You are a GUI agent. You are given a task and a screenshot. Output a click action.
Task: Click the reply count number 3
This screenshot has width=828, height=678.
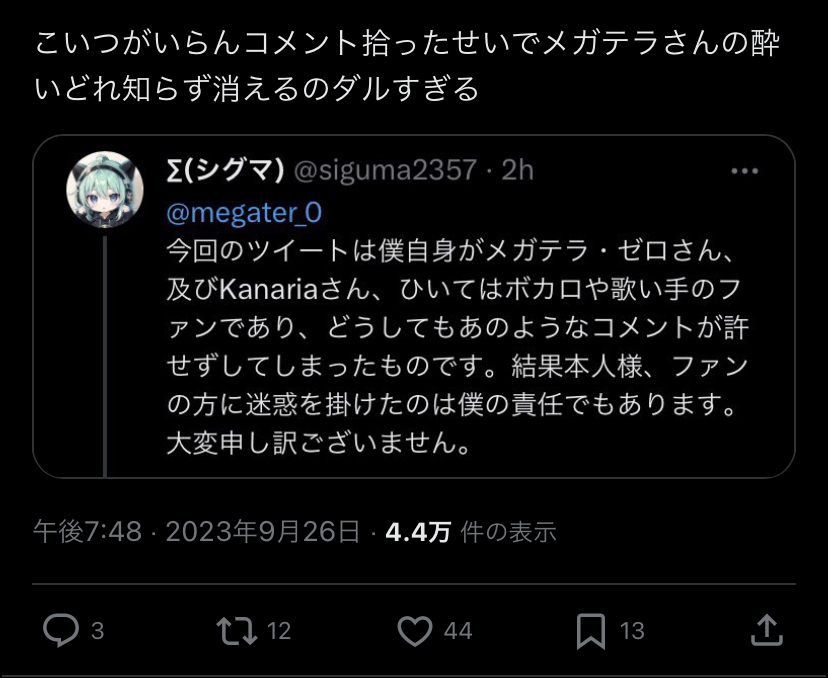point(98,631)
